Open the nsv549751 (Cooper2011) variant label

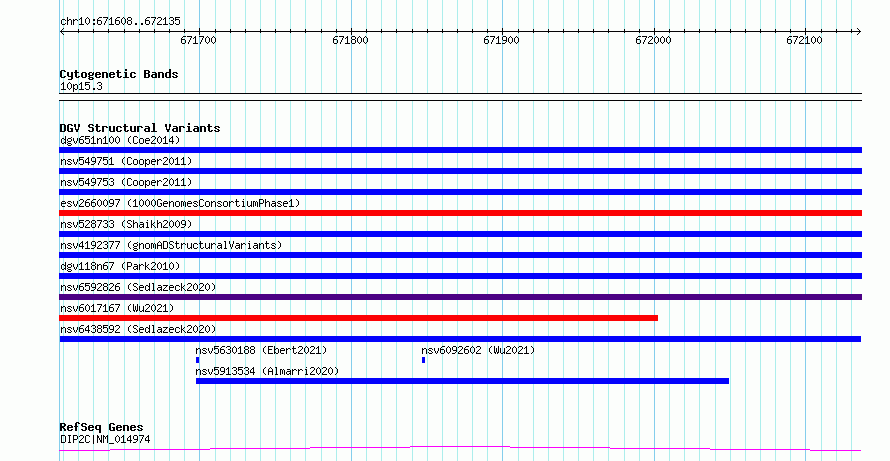[126, 161]
